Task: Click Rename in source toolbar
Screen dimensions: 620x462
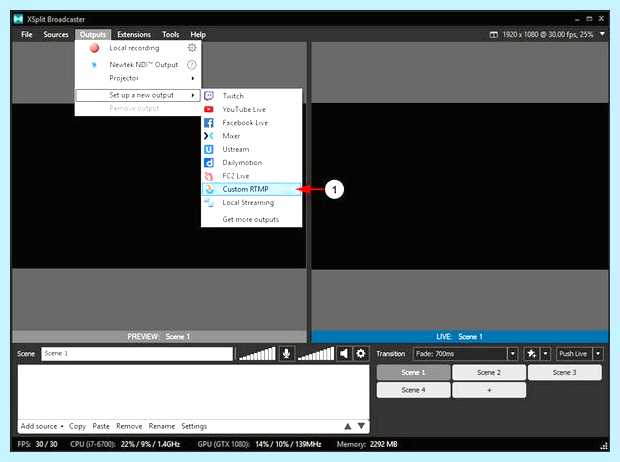Action: click(x=162, y=426)
